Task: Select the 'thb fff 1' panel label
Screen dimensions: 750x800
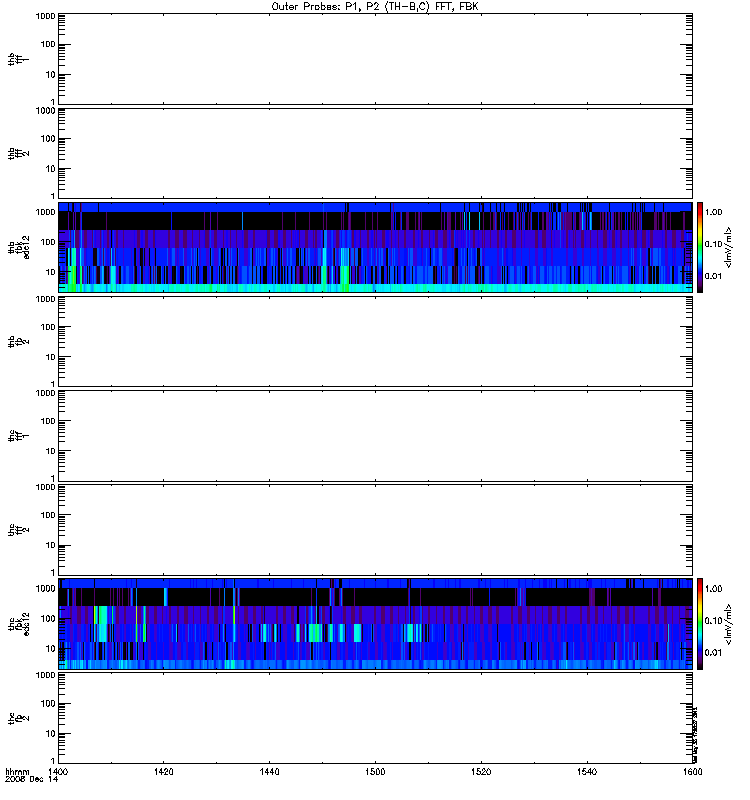Action: tap(18, 59)
